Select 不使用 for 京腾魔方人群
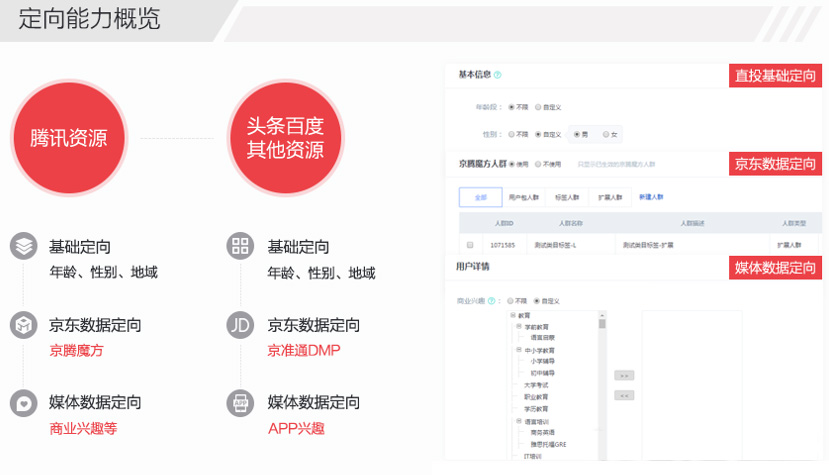The image size is (829, 475). point(538,165)
